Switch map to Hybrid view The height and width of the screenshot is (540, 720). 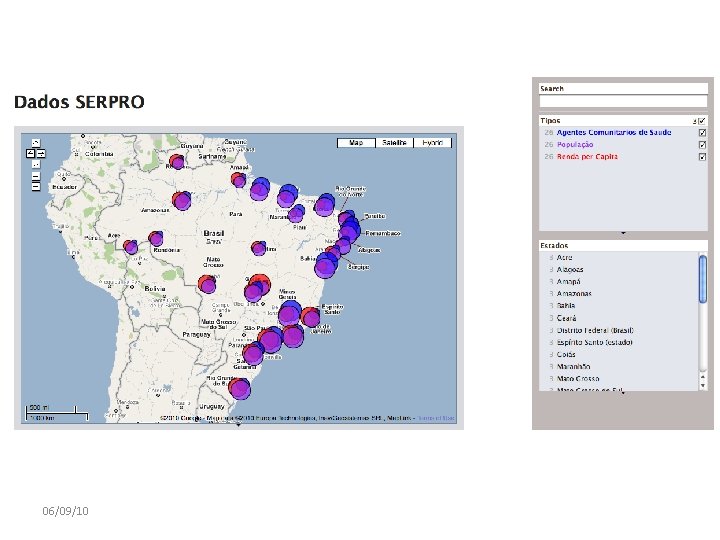tap(433, 143)
